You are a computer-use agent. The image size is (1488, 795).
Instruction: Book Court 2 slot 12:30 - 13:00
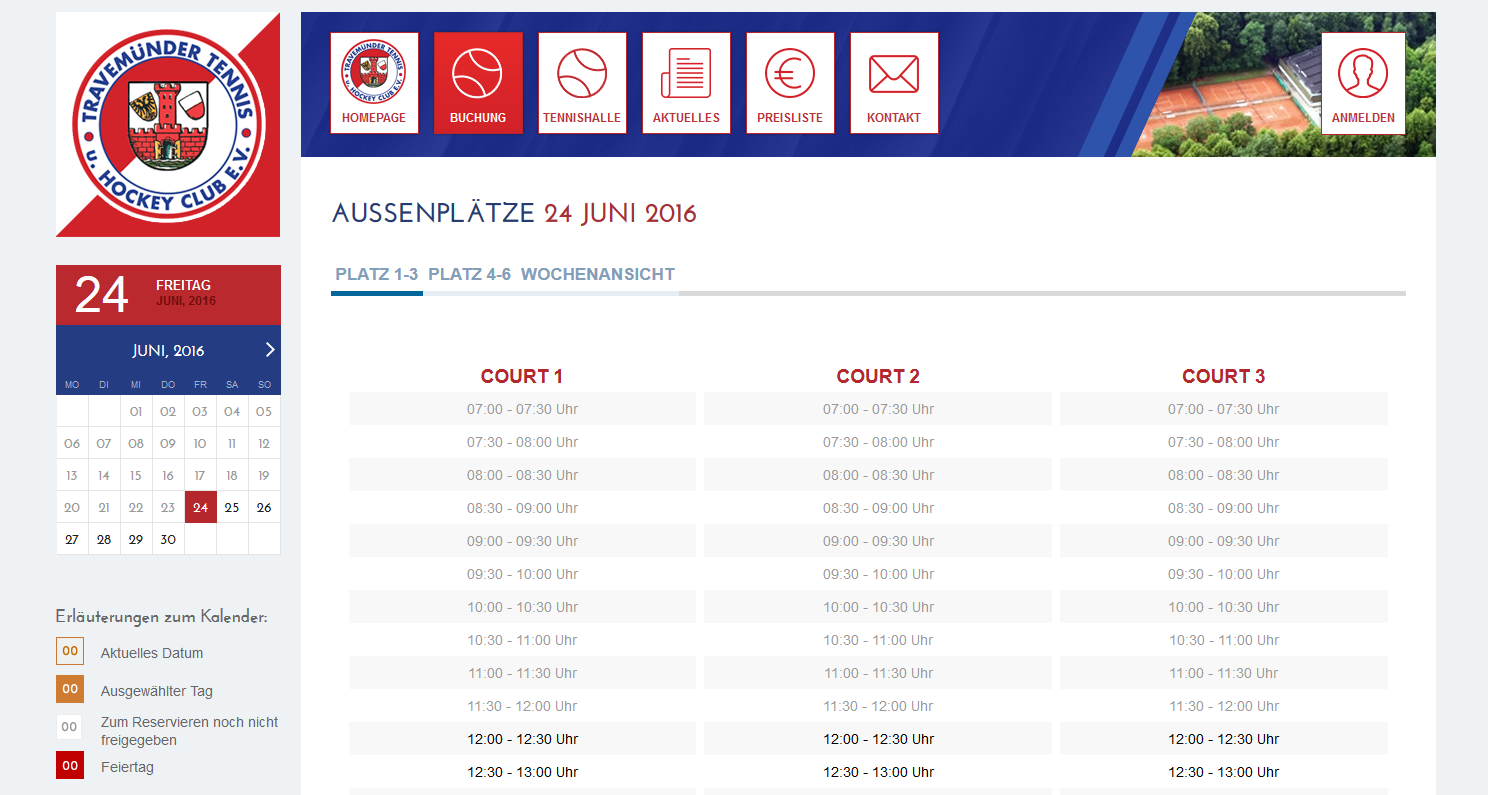coord(878,772)
